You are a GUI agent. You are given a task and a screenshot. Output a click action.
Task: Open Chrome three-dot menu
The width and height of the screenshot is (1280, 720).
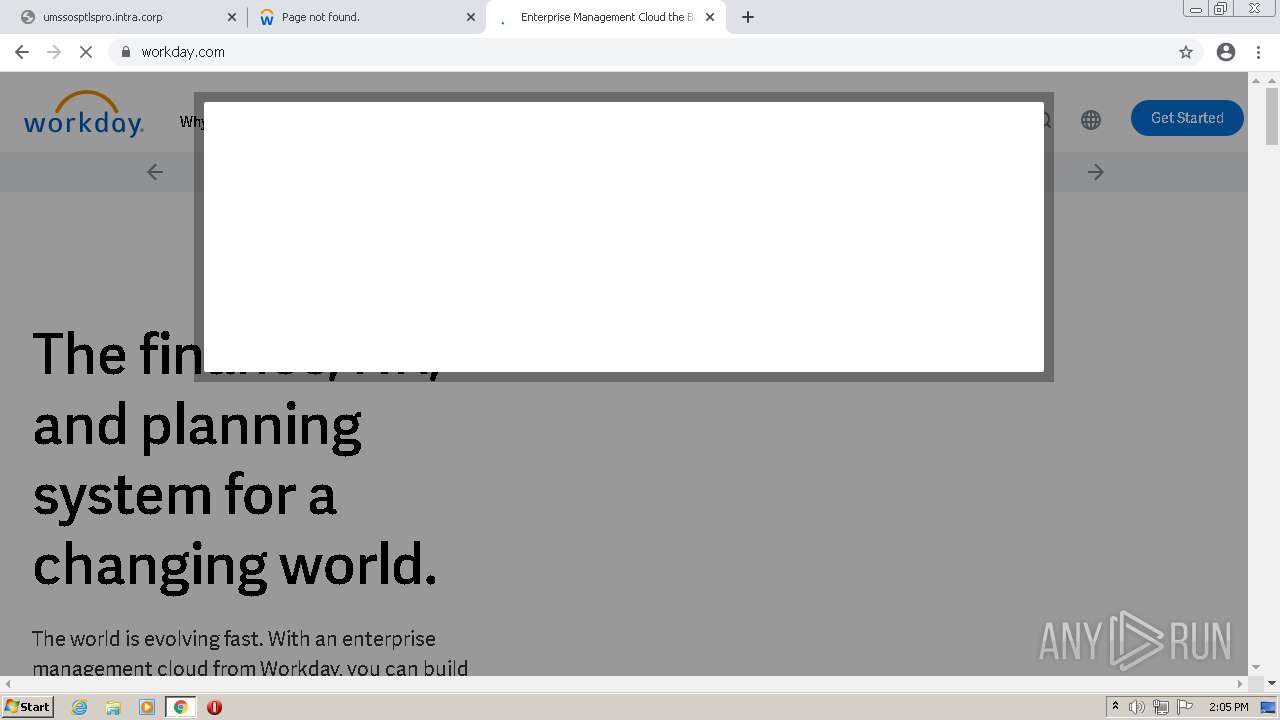1258,52
